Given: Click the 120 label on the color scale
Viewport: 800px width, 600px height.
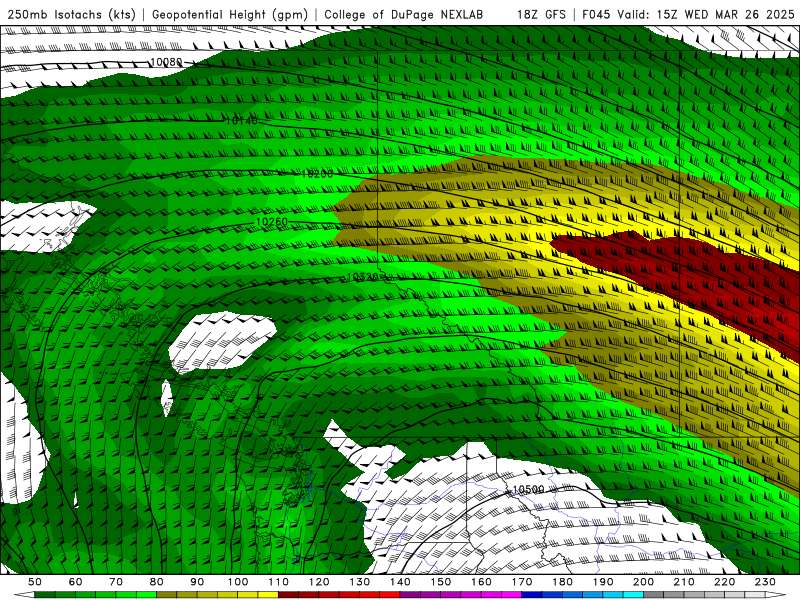Looking at the screenshot, I should 319,582.
